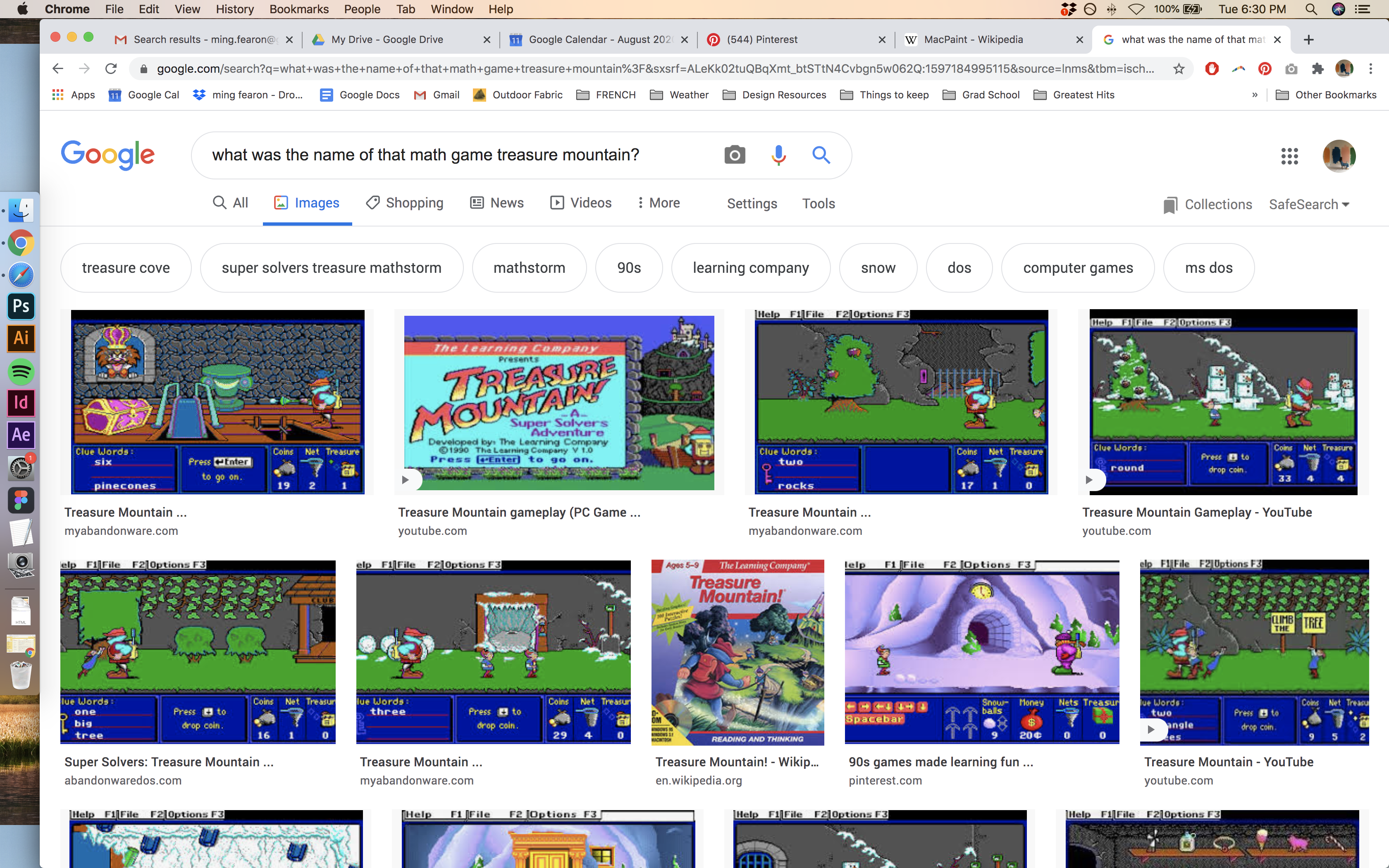Switch to the MacPaint - Wikipedia tab

pos(974,39)
